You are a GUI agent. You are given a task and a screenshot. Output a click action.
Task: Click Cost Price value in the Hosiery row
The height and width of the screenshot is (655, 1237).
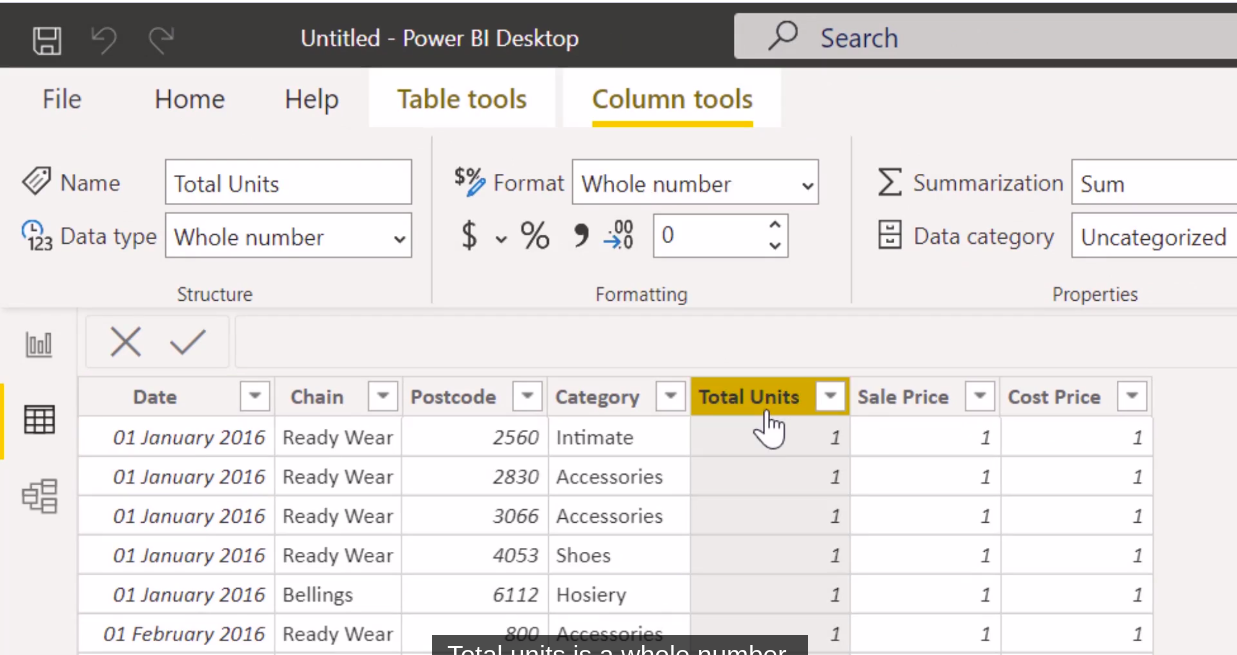coord(1076,594)
